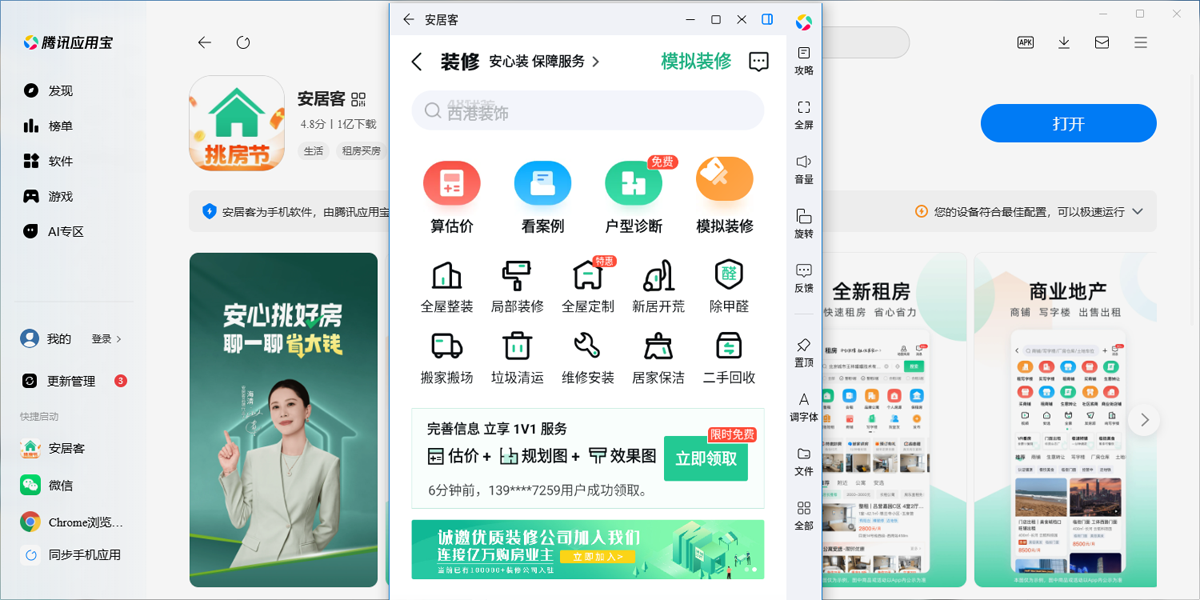Open the 二手回收 recycling icon
The image size is (1200, 600).
point(729,346)
